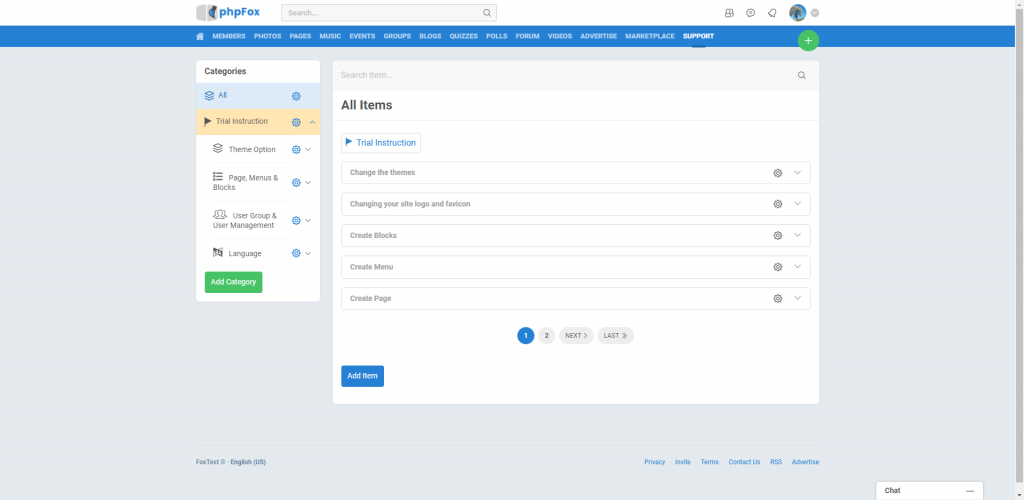This screenshot has height=500, width=1024.
Task: Open Events menu
Action: coord(362,37)
